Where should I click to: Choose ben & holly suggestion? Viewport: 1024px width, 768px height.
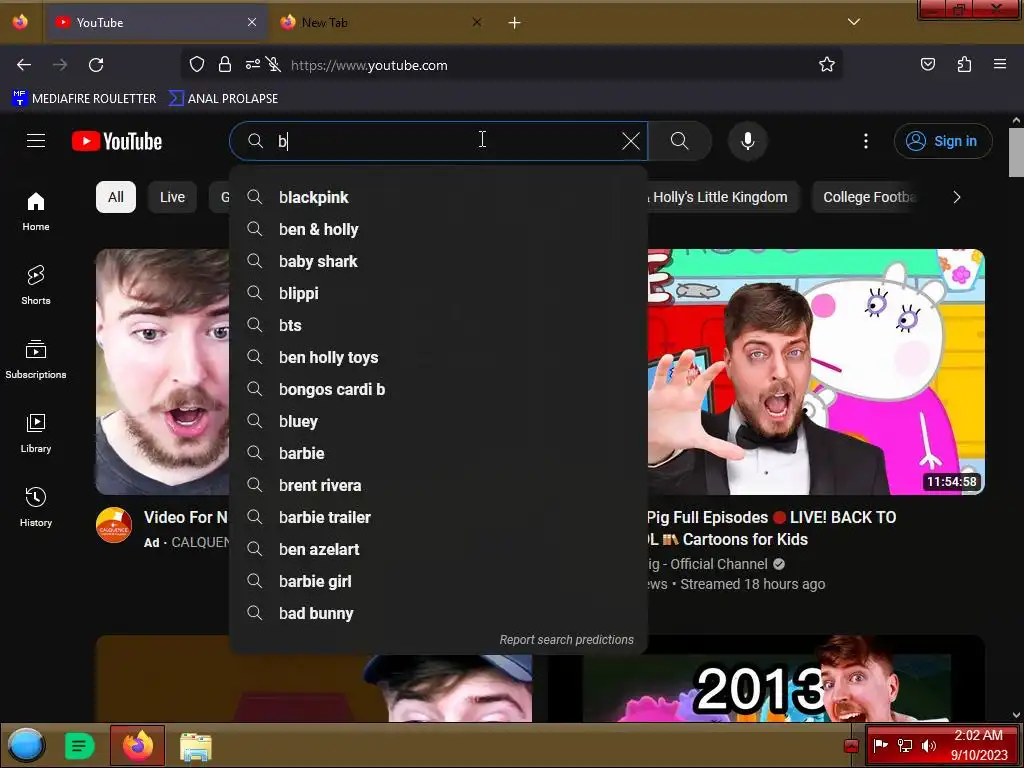click(x=438, y=229)
